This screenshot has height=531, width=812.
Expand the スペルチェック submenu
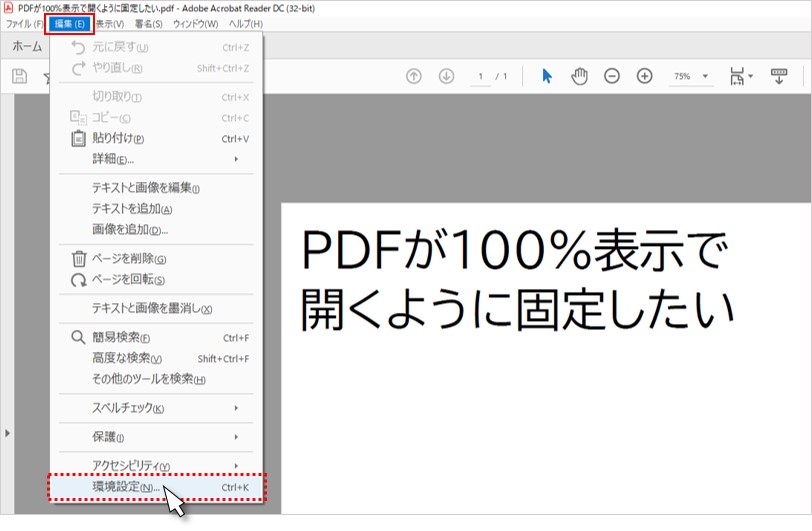coord(157,408)
